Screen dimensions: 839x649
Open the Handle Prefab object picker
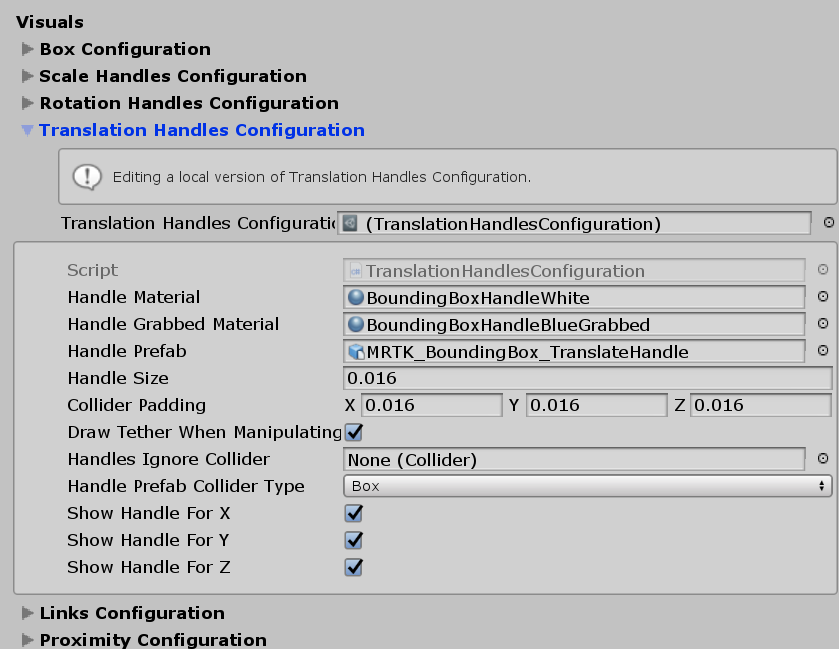(823, 351)
